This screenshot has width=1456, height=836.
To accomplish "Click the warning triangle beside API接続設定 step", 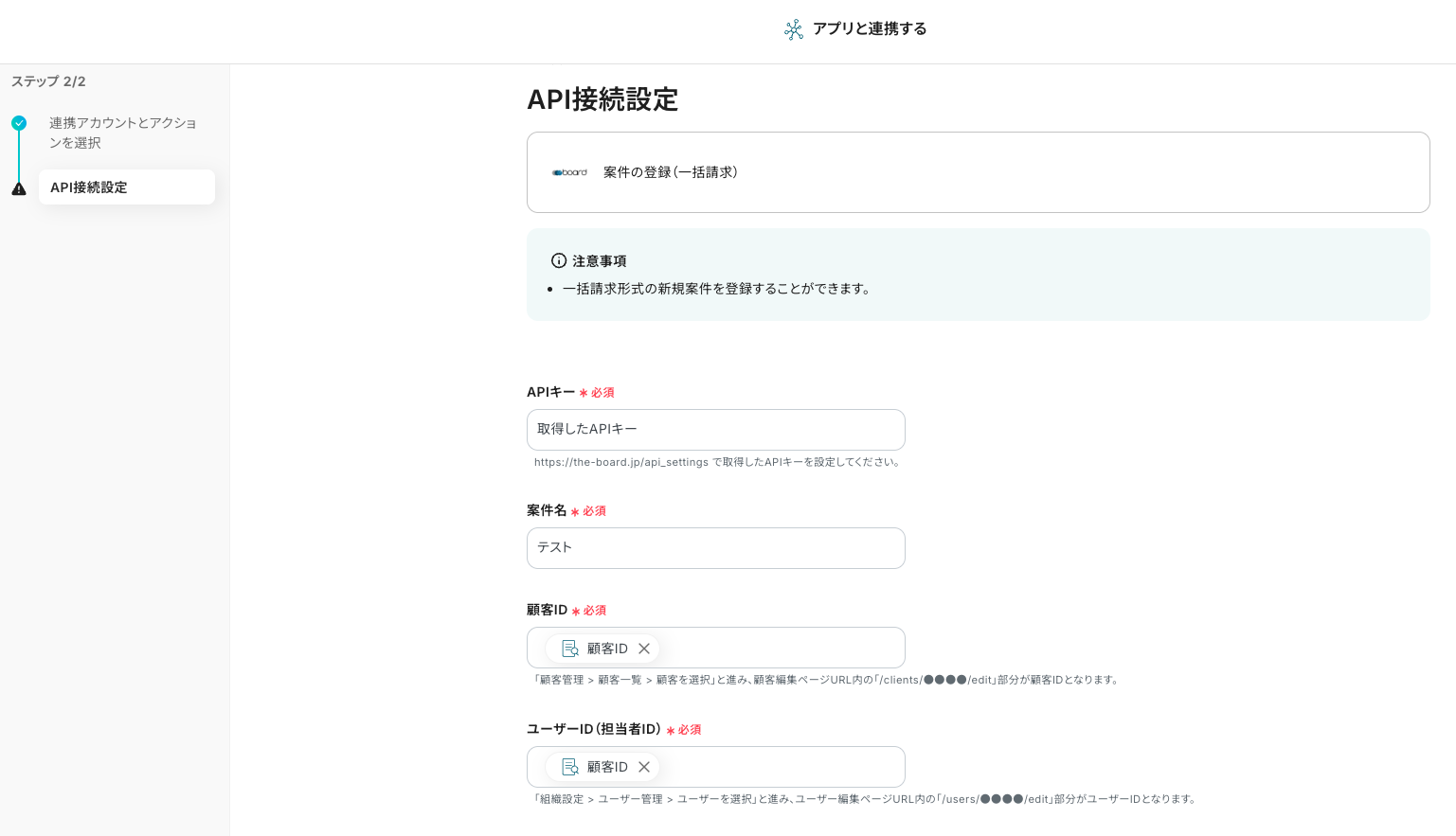I will tap(19, 188).
